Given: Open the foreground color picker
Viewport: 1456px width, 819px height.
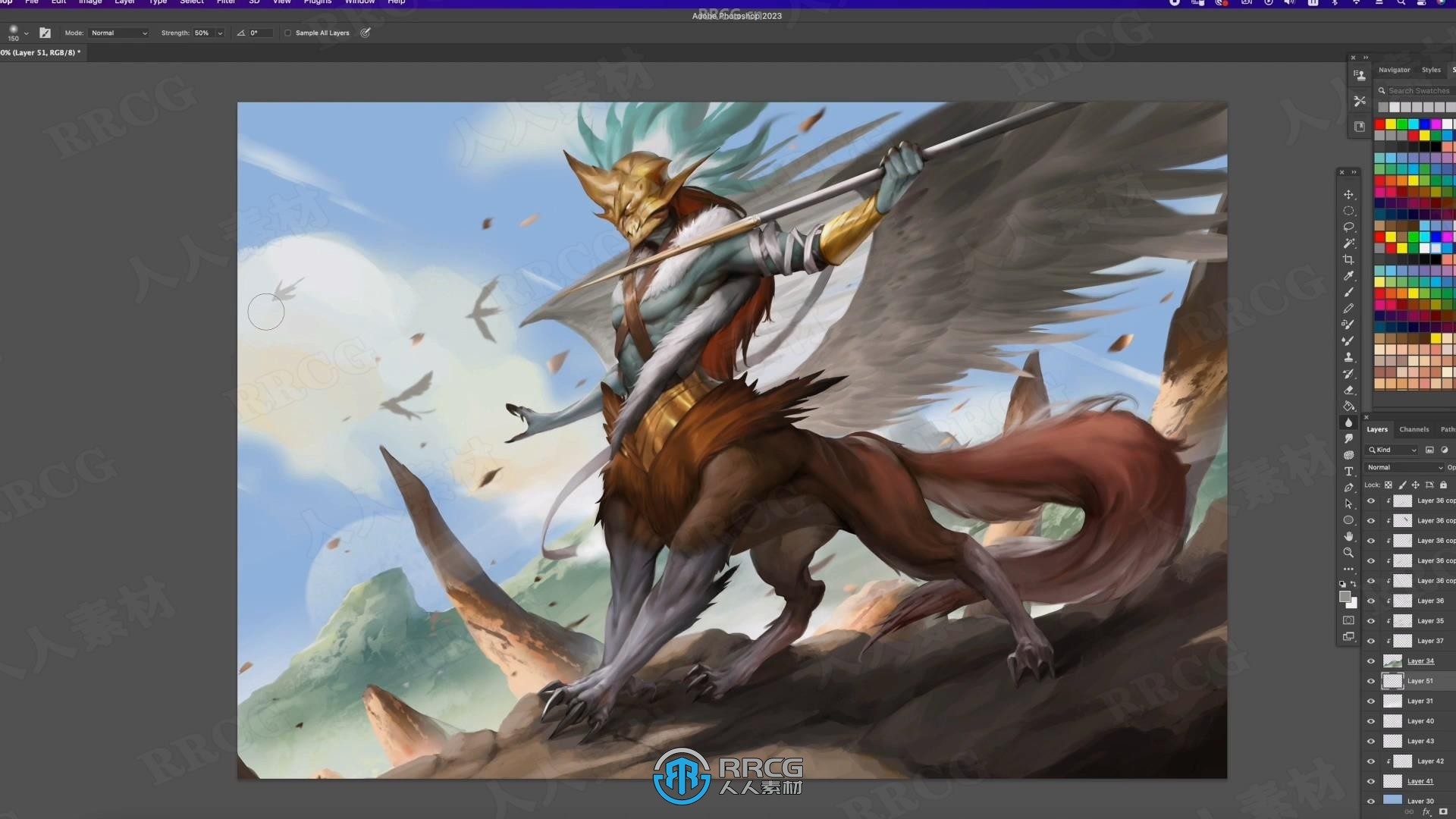Looking at the screenshot, I should pos(1345,597).
